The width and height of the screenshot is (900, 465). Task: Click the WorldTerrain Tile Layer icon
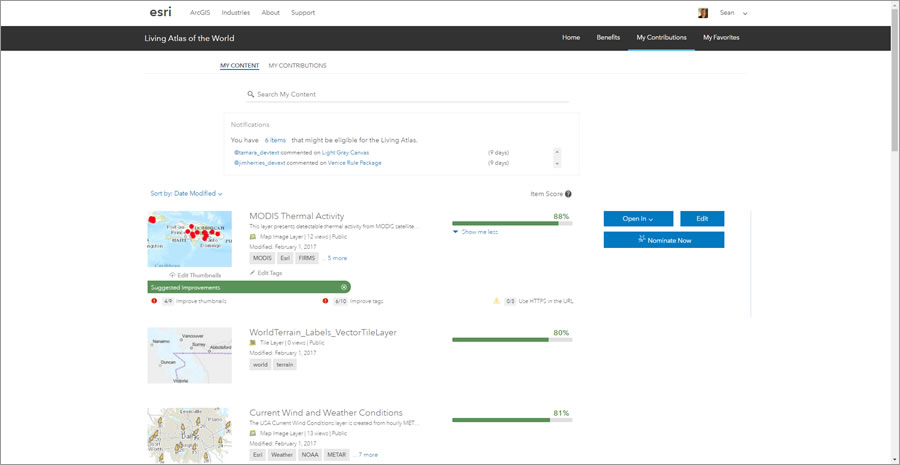[x=253, y=343]
